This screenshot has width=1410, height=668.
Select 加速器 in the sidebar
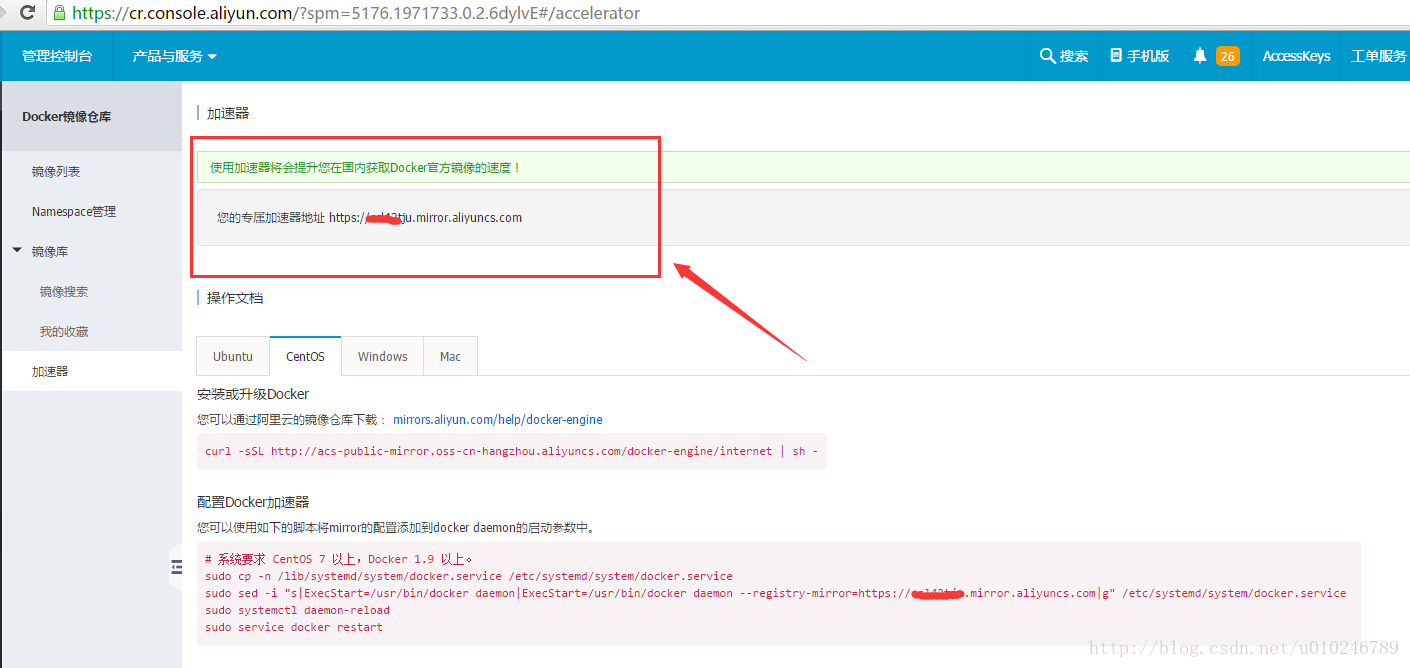91,371
